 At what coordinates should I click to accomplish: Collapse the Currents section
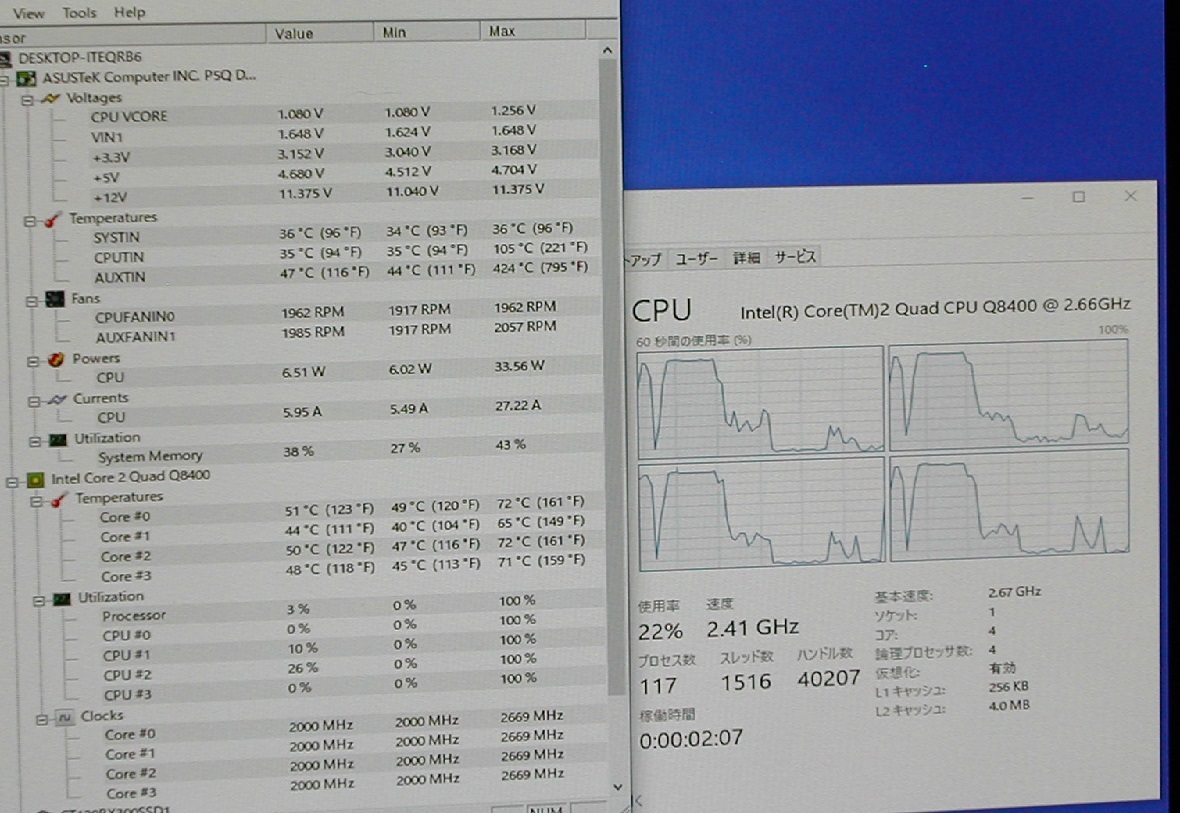34,401
